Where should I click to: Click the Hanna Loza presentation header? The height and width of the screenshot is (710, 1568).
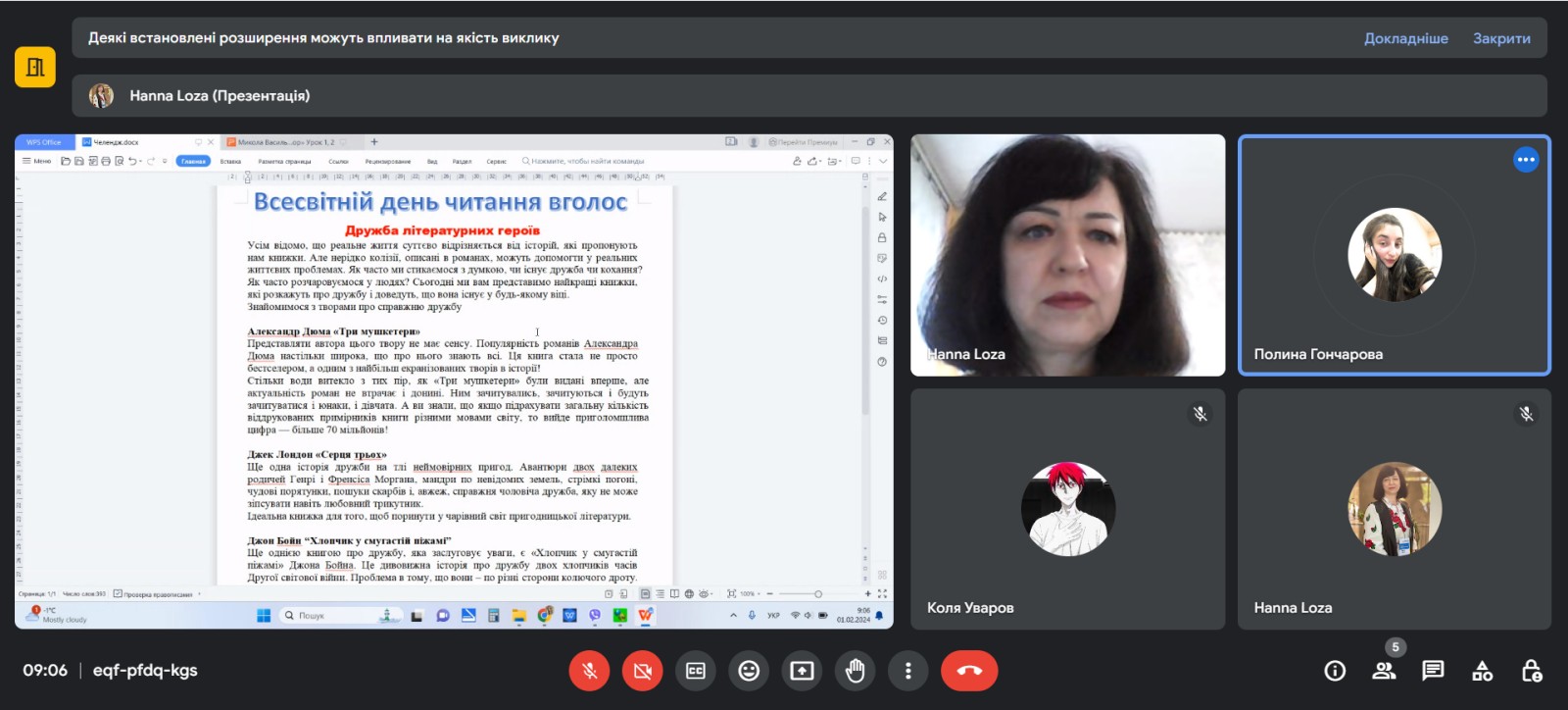tap(220, 96)
